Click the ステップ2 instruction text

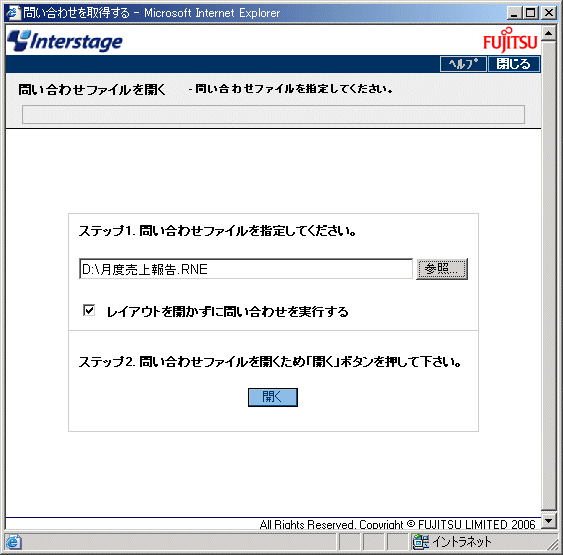270,362
